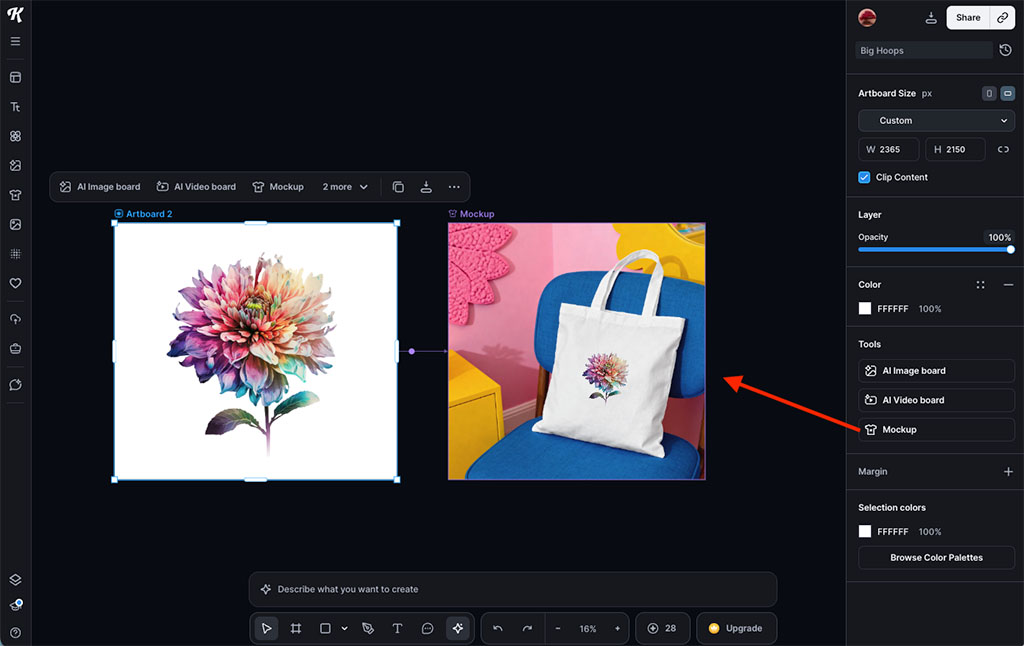The width and height of the screenshot is (1024, 646).
Task: Expand the shape tool chevron
Action: pos(344,628)
